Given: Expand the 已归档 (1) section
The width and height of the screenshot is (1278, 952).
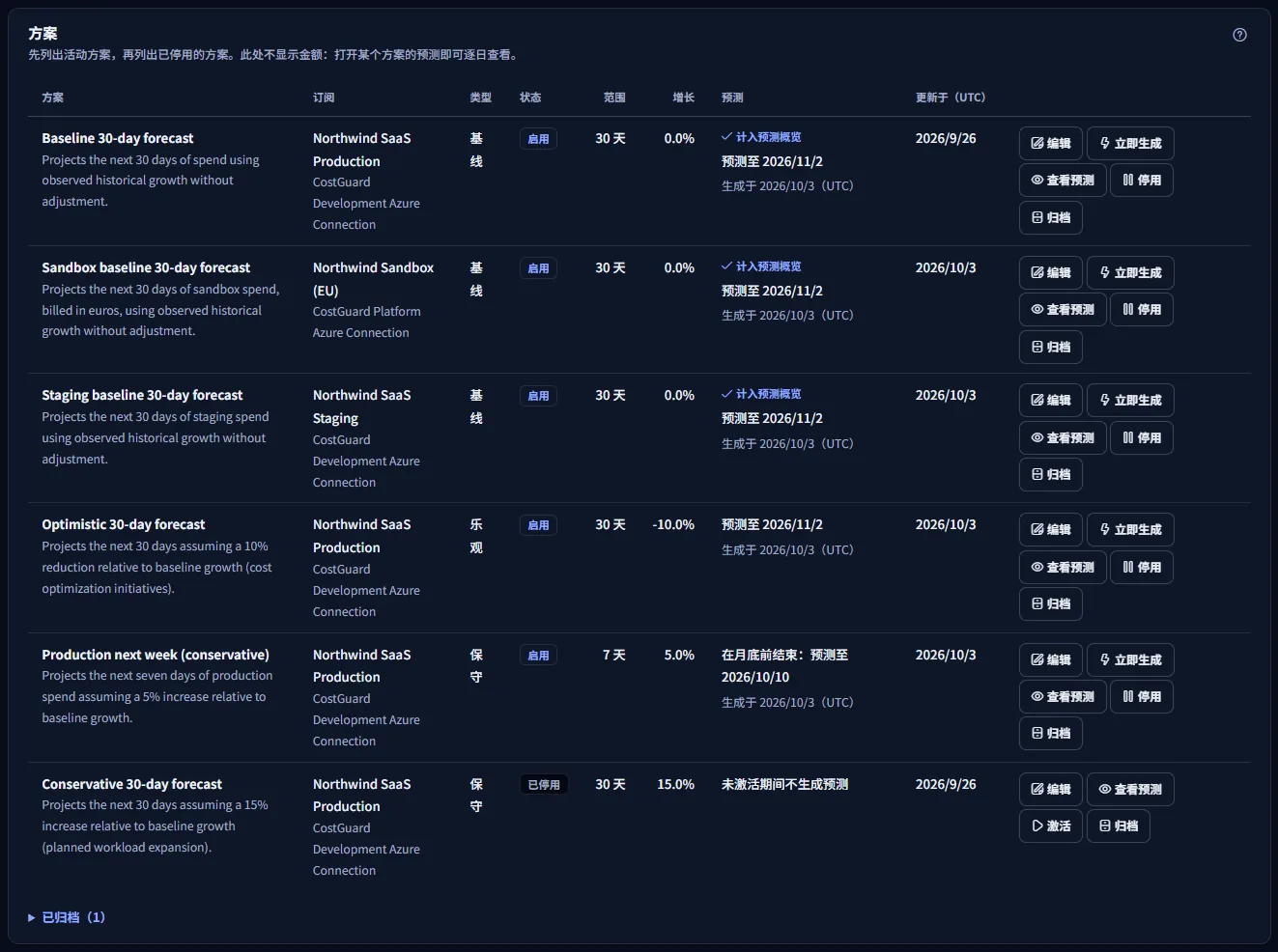Looking at the screenshot, I should pyautogui.click(x=67, y=917).
